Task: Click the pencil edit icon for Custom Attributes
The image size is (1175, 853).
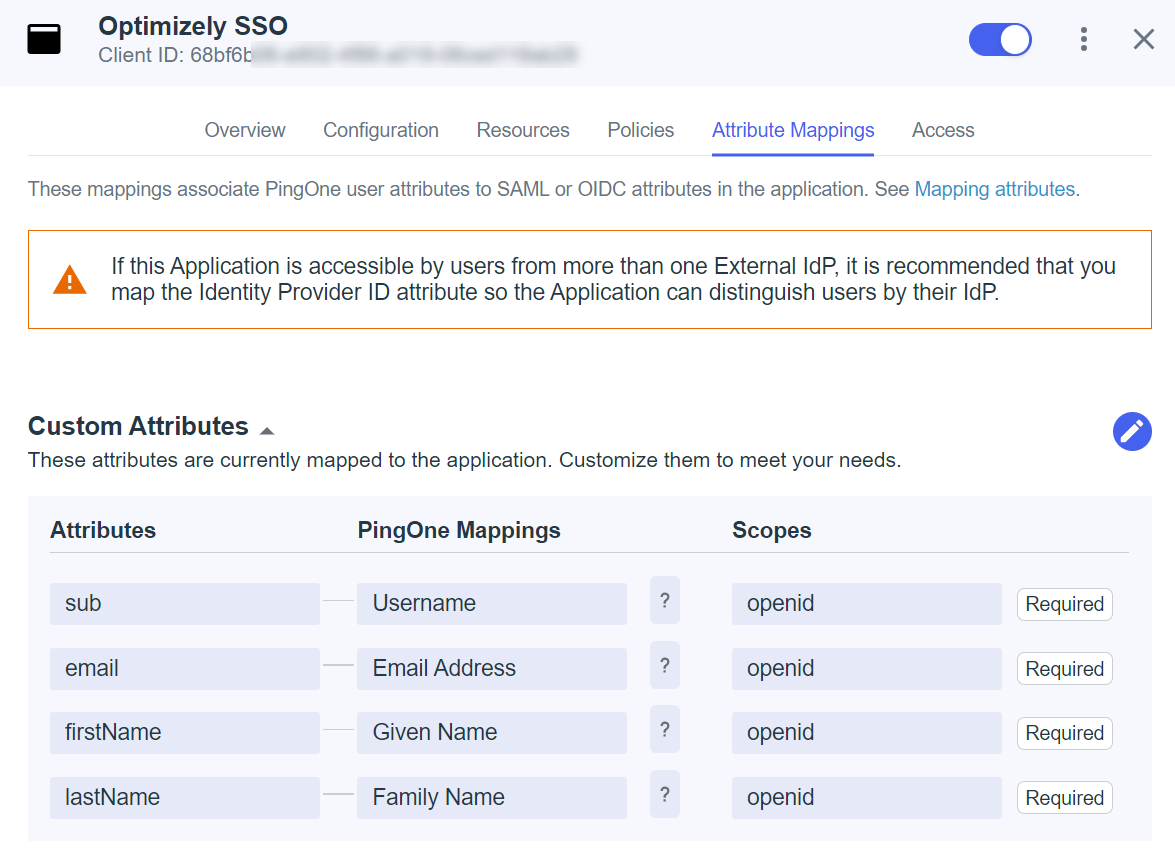Action: [1132, 431]
